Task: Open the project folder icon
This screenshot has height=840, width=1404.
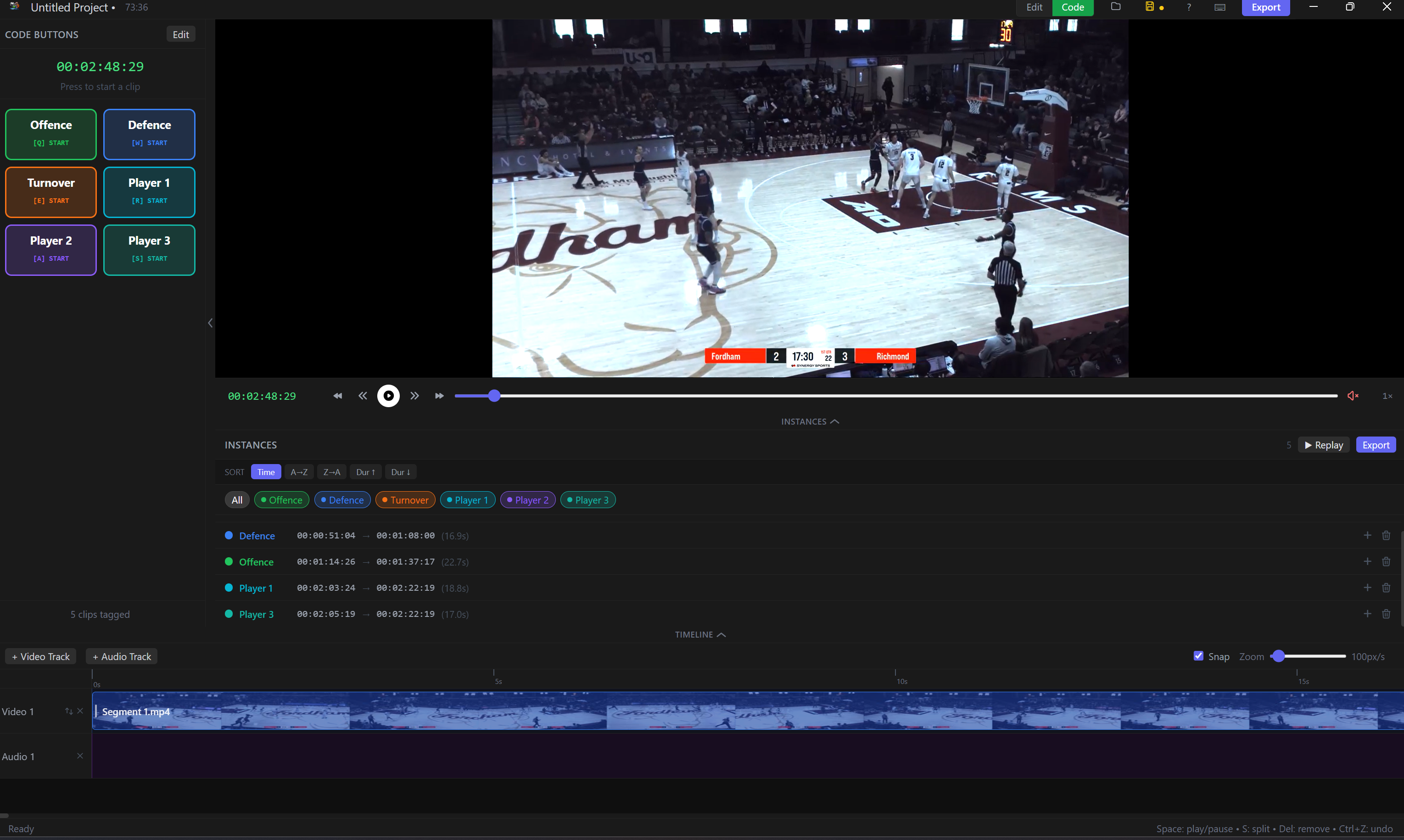Action: click(1115, 7)
